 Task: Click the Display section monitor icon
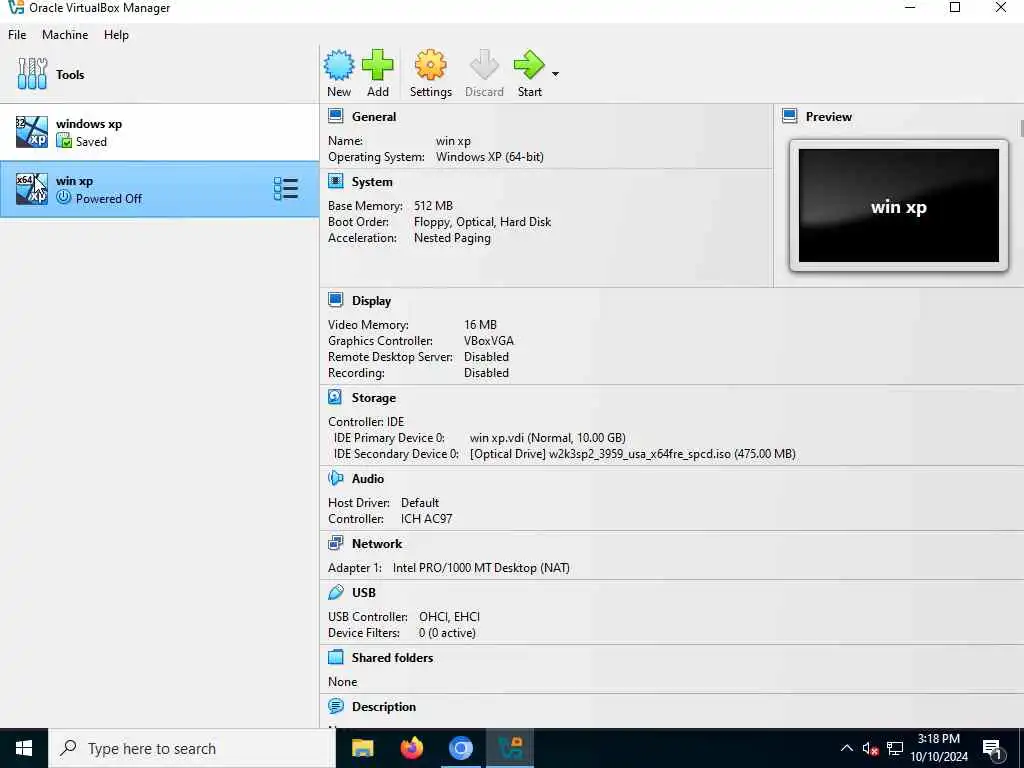336,300
